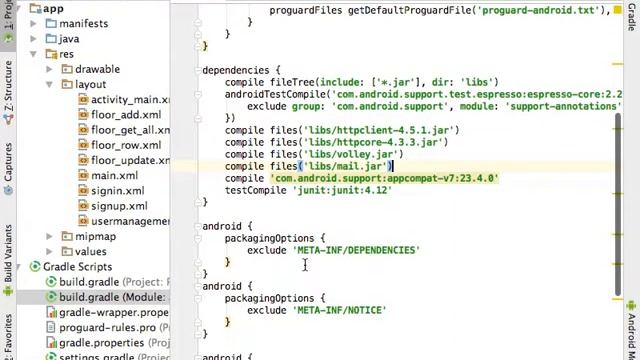Expand the java folder

pos(34,39)
